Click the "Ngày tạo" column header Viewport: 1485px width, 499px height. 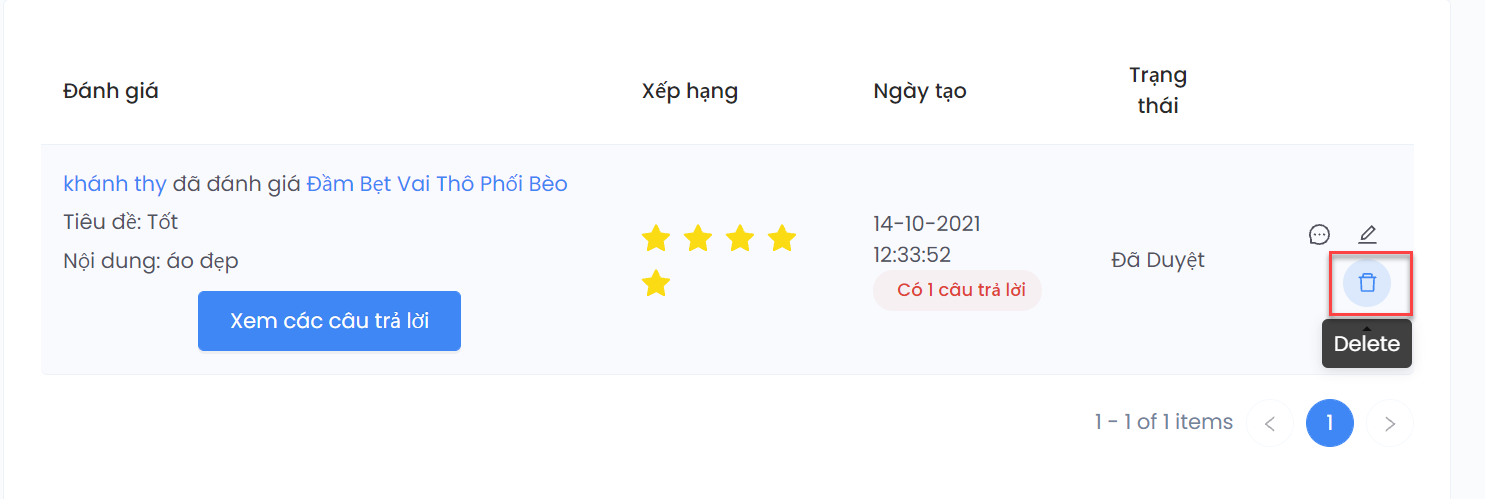pos(920,91)
